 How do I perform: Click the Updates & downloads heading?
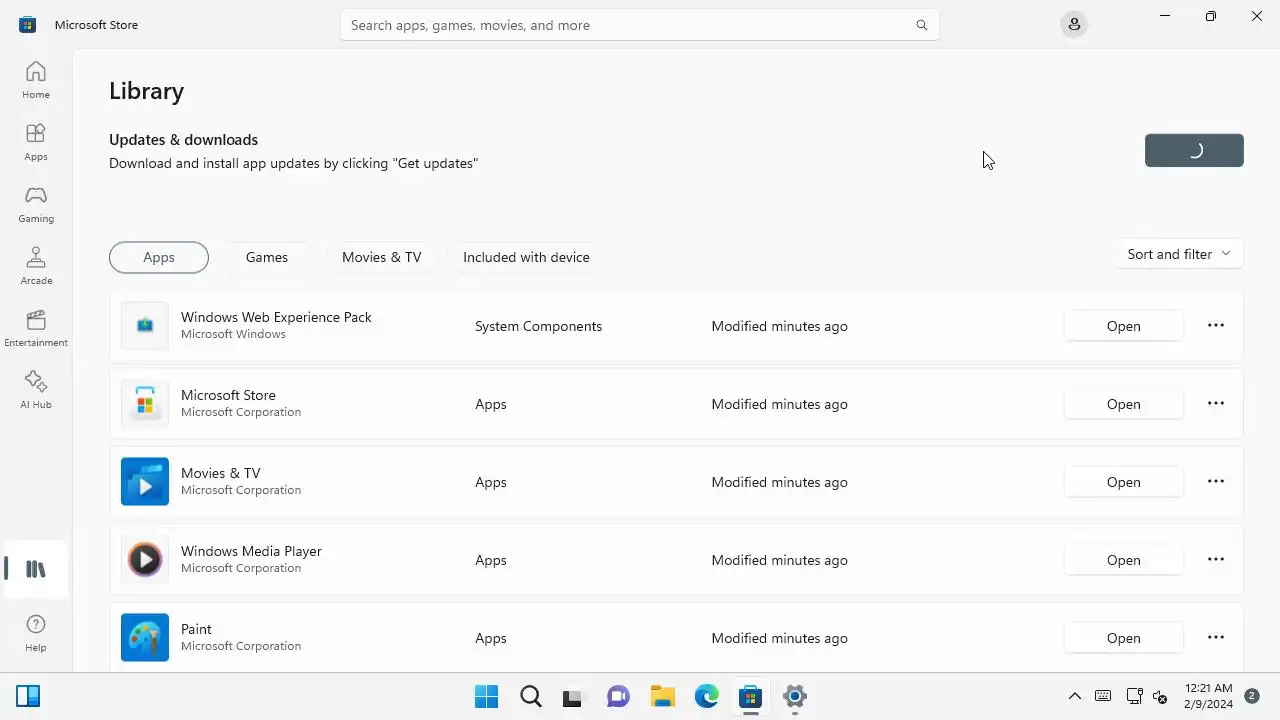tap(184, 140)
